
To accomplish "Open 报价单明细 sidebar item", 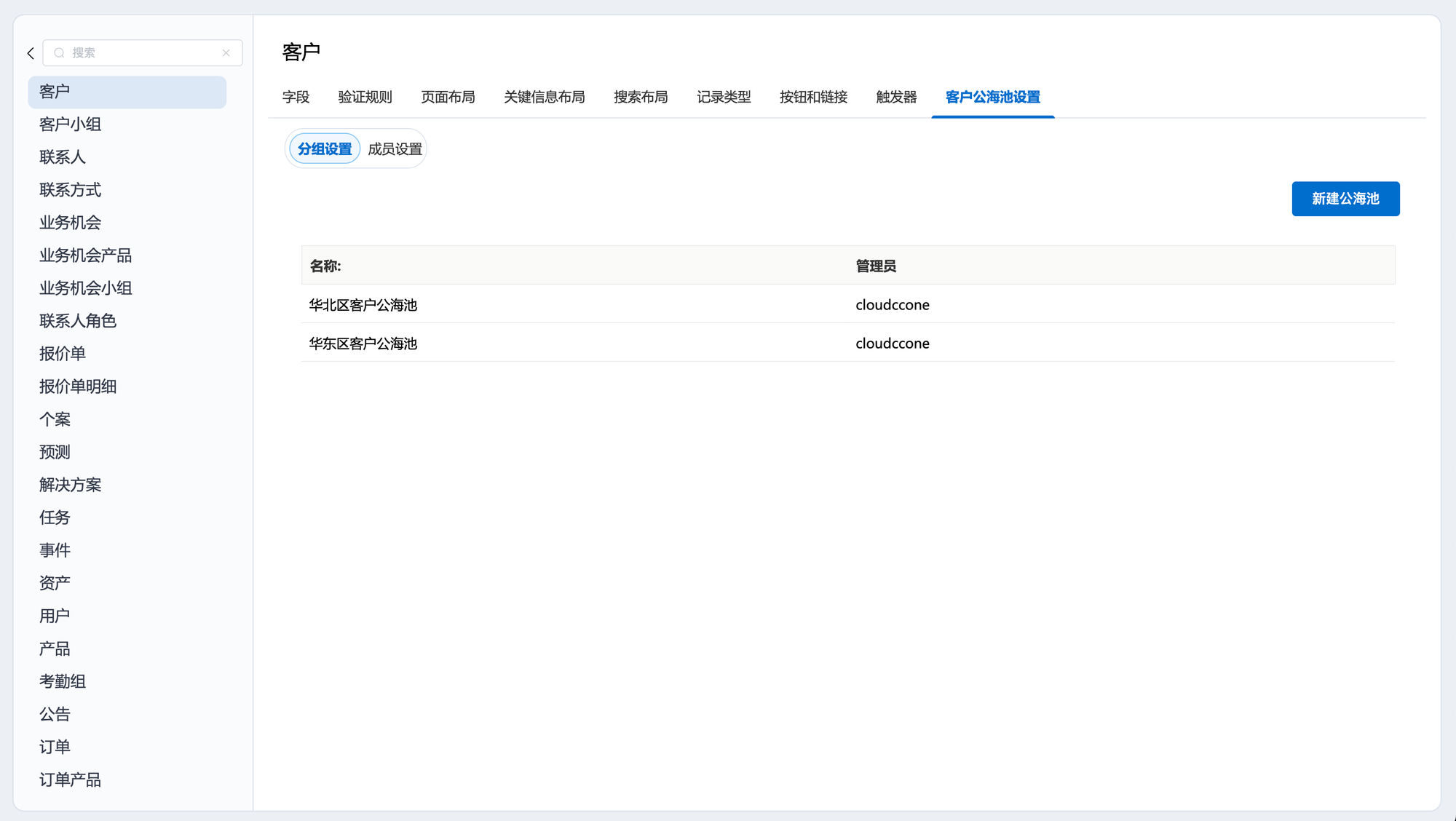I will [78, 386].
